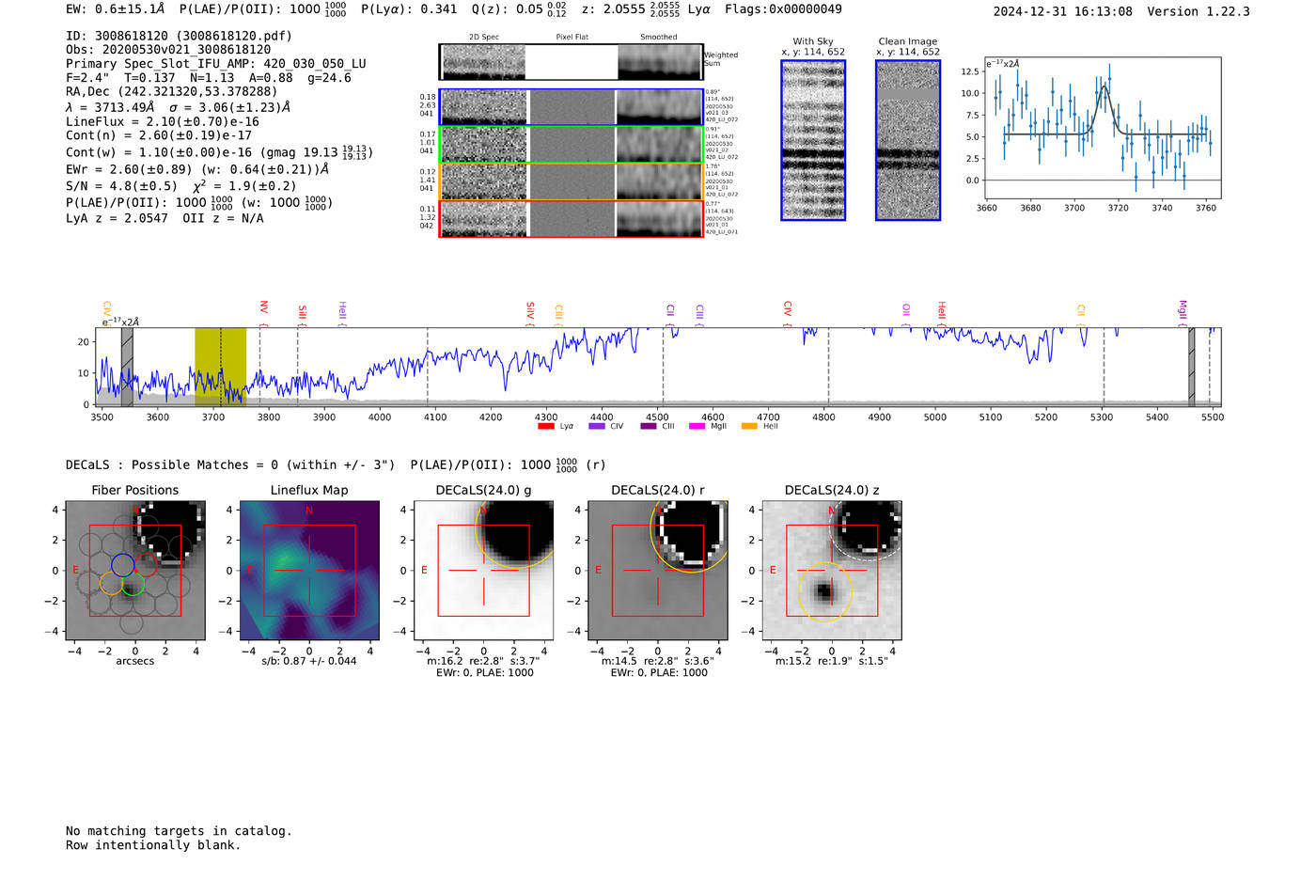Open the Clean Image panel
The height and width of the screenshot is (896, 1316).
pyautogui.click(x=908, y=140)
